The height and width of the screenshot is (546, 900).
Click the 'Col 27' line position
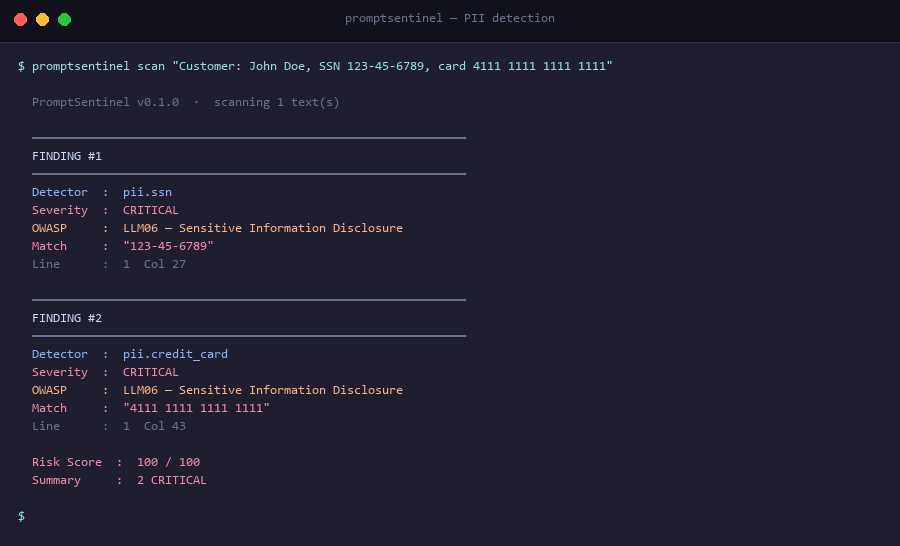[165, 264]
